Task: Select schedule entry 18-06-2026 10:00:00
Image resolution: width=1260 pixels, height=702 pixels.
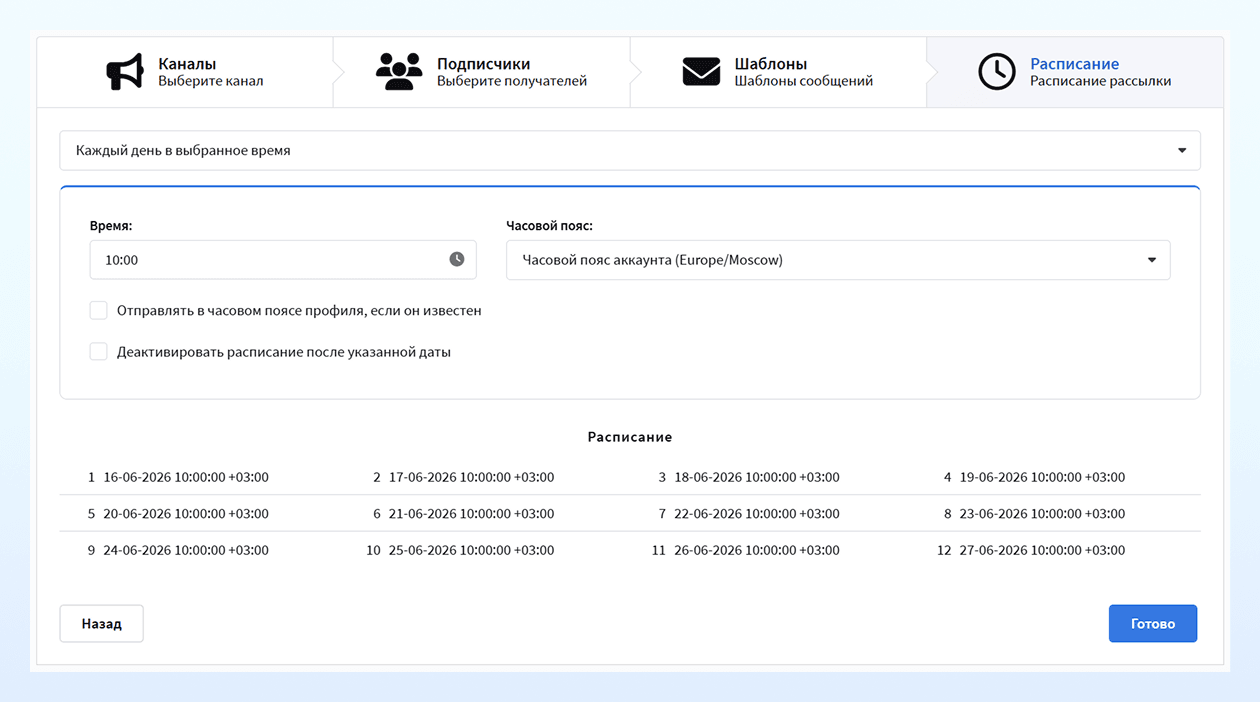Action: [757, 477]
